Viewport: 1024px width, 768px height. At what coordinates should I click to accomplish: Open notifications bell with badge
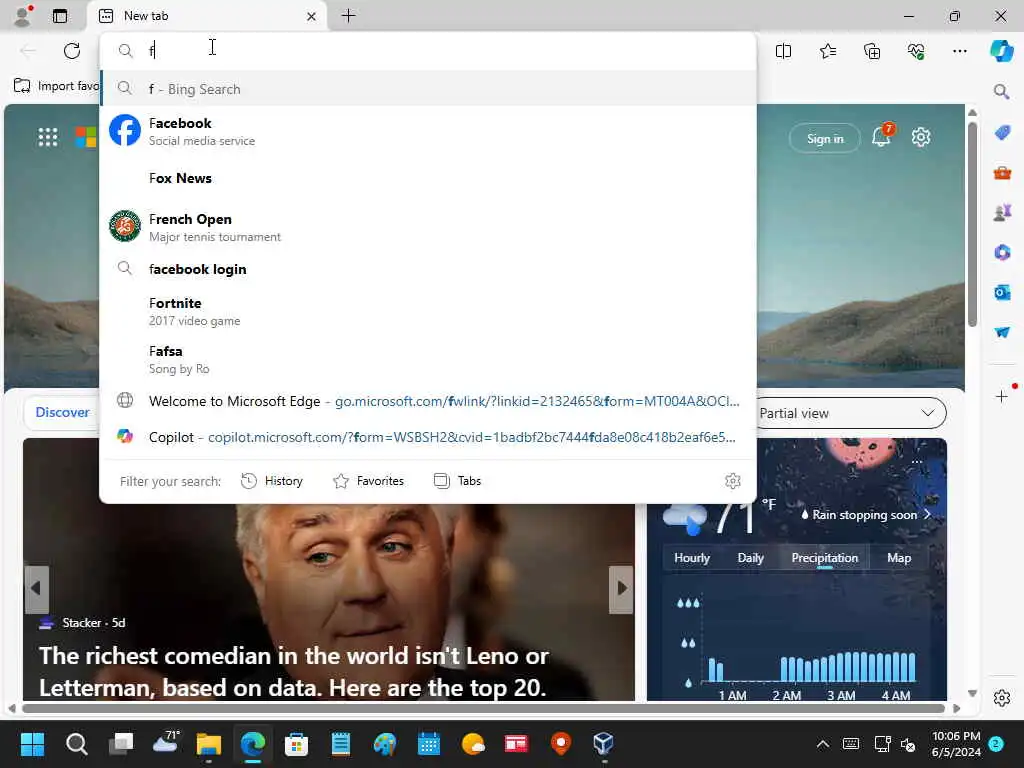(881, 136)
